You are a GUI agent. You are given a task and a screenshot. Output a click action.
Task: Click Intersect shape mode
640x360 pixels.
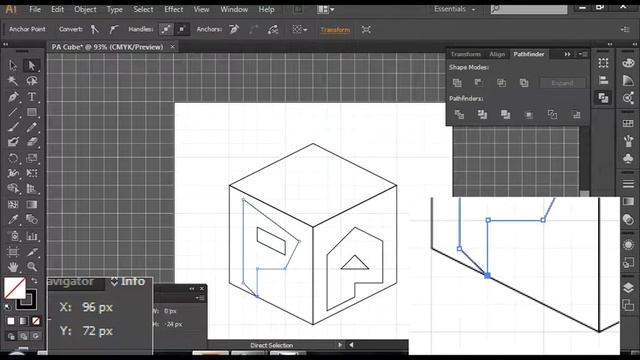click(501, 83)
